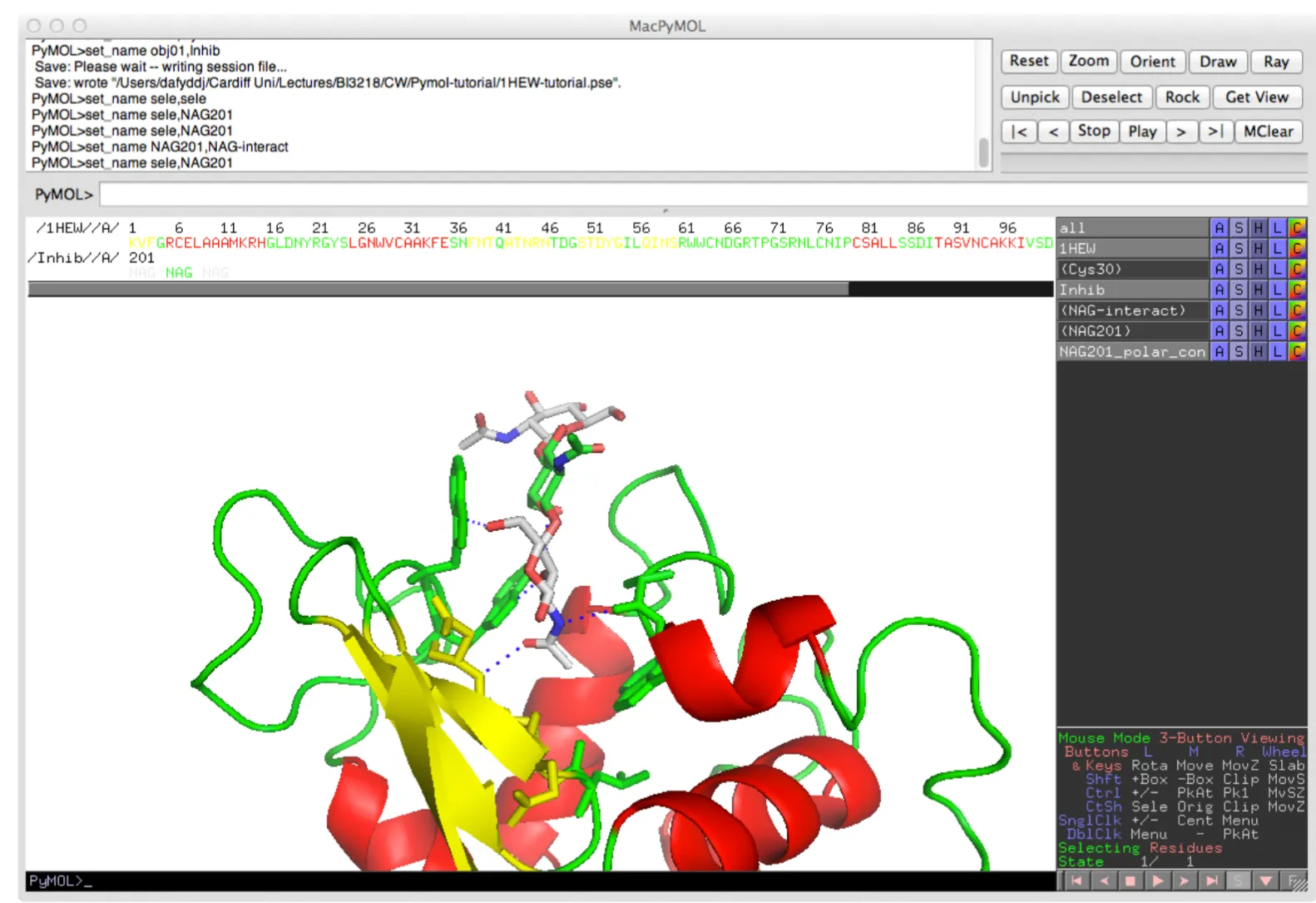Click the rewind-to-first-frame icon in bottom bar
1316x903 pixels.
tap(1076, 881)
